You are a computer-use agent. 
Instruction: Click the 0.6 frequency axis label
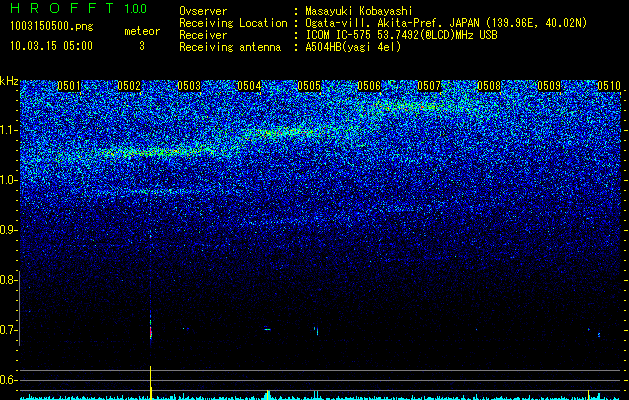click(x=8, y=380)
